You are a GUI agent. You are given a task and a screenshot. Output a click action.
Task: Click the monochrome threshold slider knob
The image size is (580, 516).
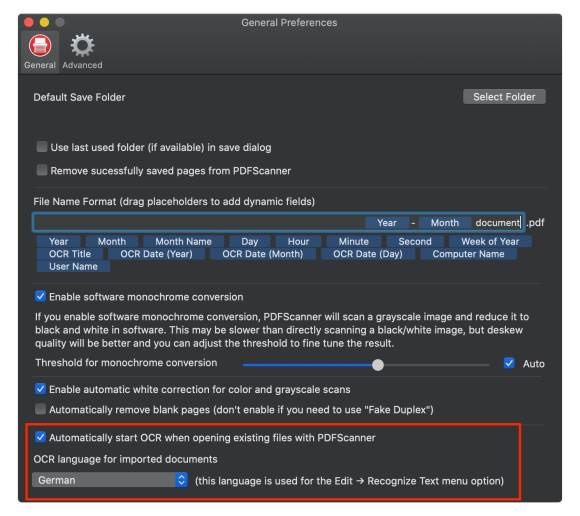click(x=378, y=365)
